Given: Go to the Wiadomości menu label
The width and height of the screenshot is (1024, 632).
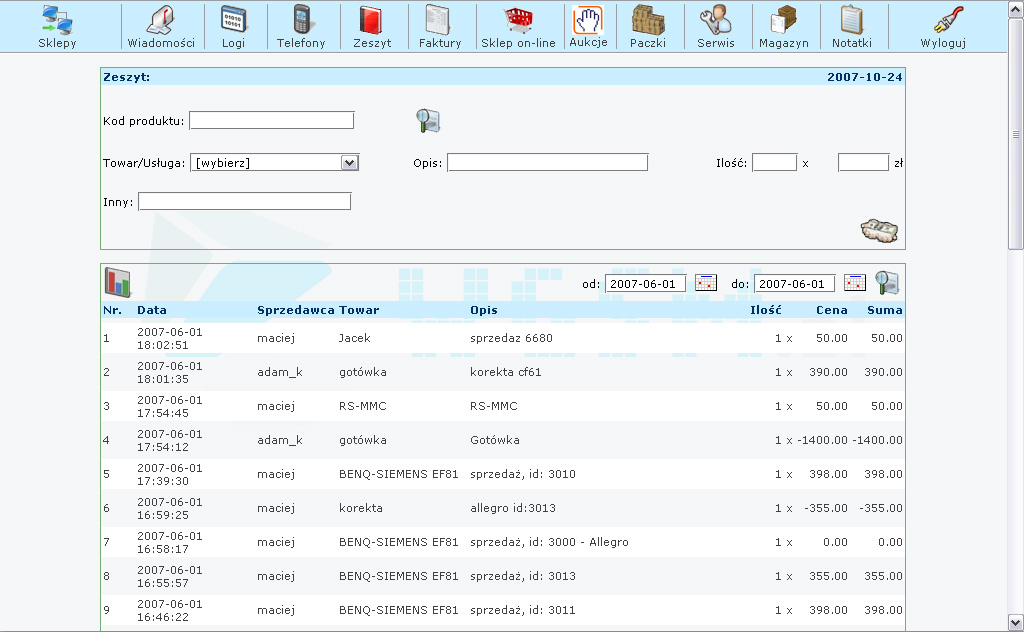Looking at the screenshot, I should point(161,43).
